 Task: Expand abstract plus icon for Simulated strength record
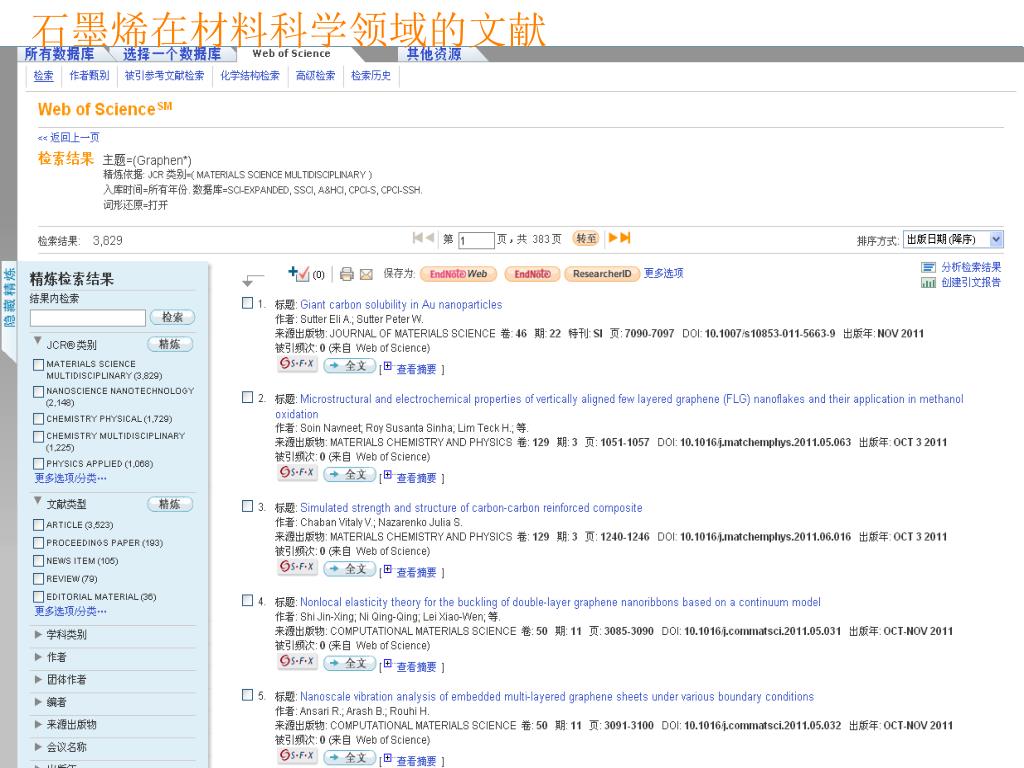(388, 569)
